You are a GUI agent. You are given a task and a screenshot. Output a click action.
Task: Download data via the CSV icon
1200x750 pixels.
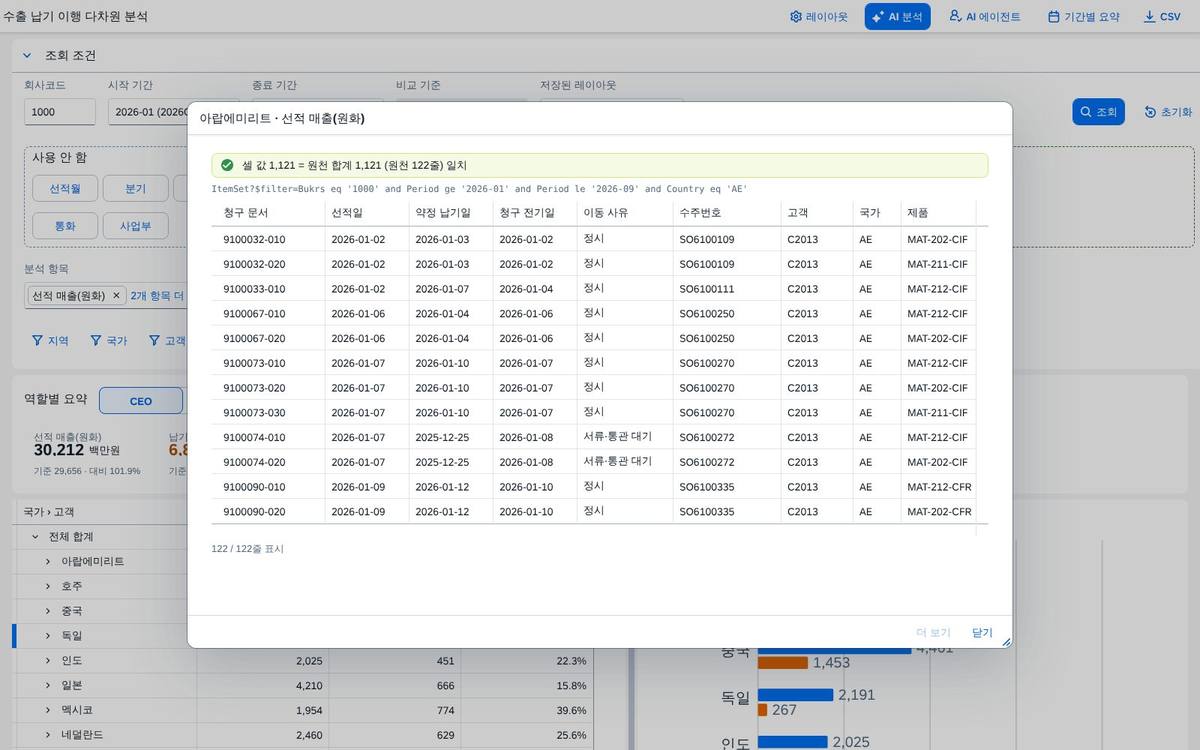pyautogui.click(x=1162, y=17)
